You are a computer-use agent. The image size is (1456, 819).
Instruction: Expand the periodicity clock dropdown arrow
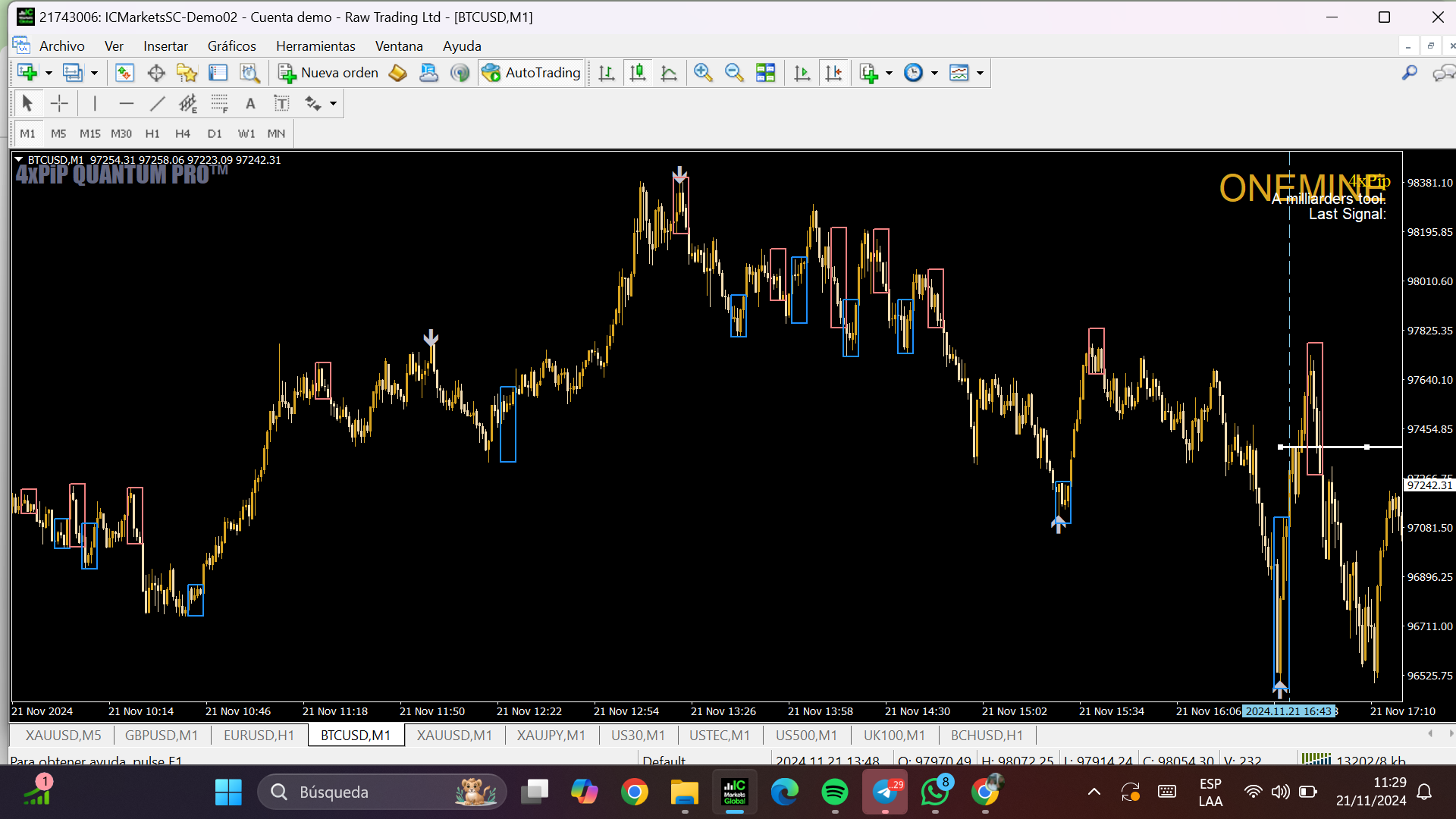tap(934, 73)
